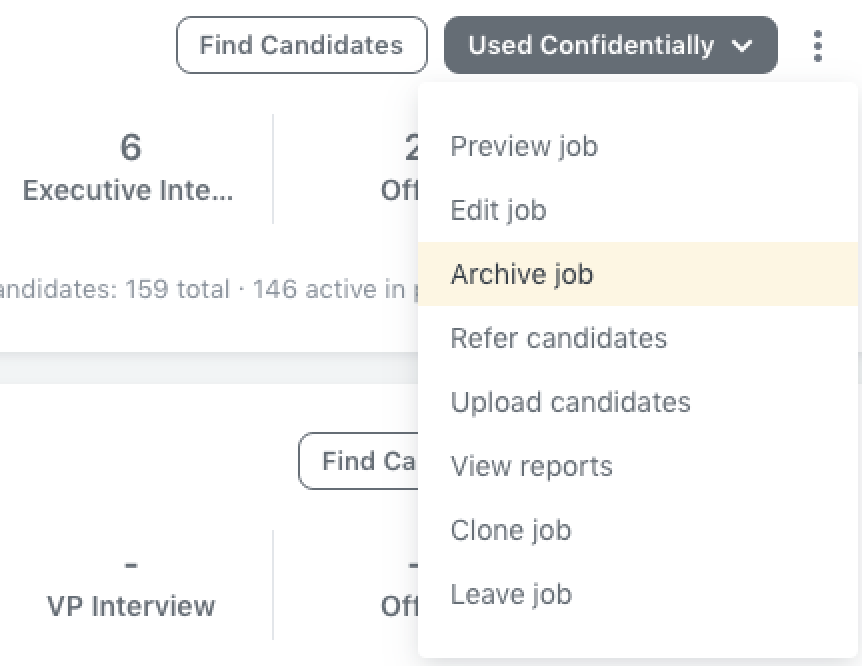Click Refer candidates menu entry

[559, 338]
